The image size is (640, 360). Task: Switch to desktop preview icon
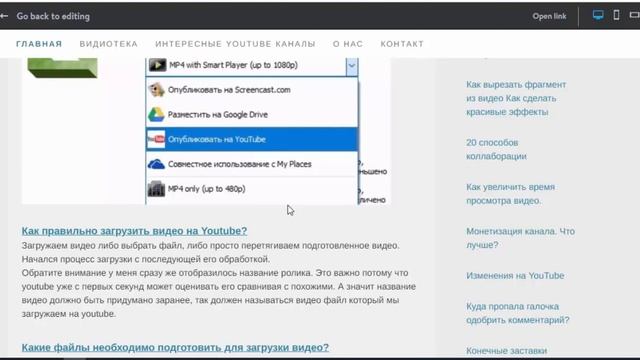598,16
